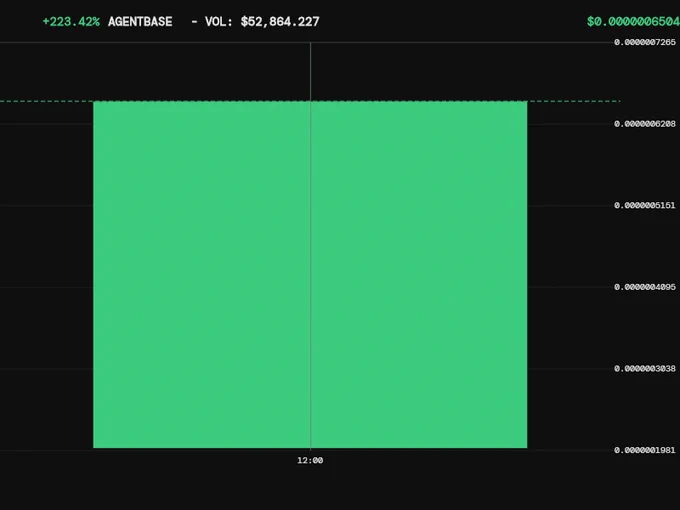This screenshot has width=680, height=510.
Task: Click the +223.42% price change figure
Action: 71,22
